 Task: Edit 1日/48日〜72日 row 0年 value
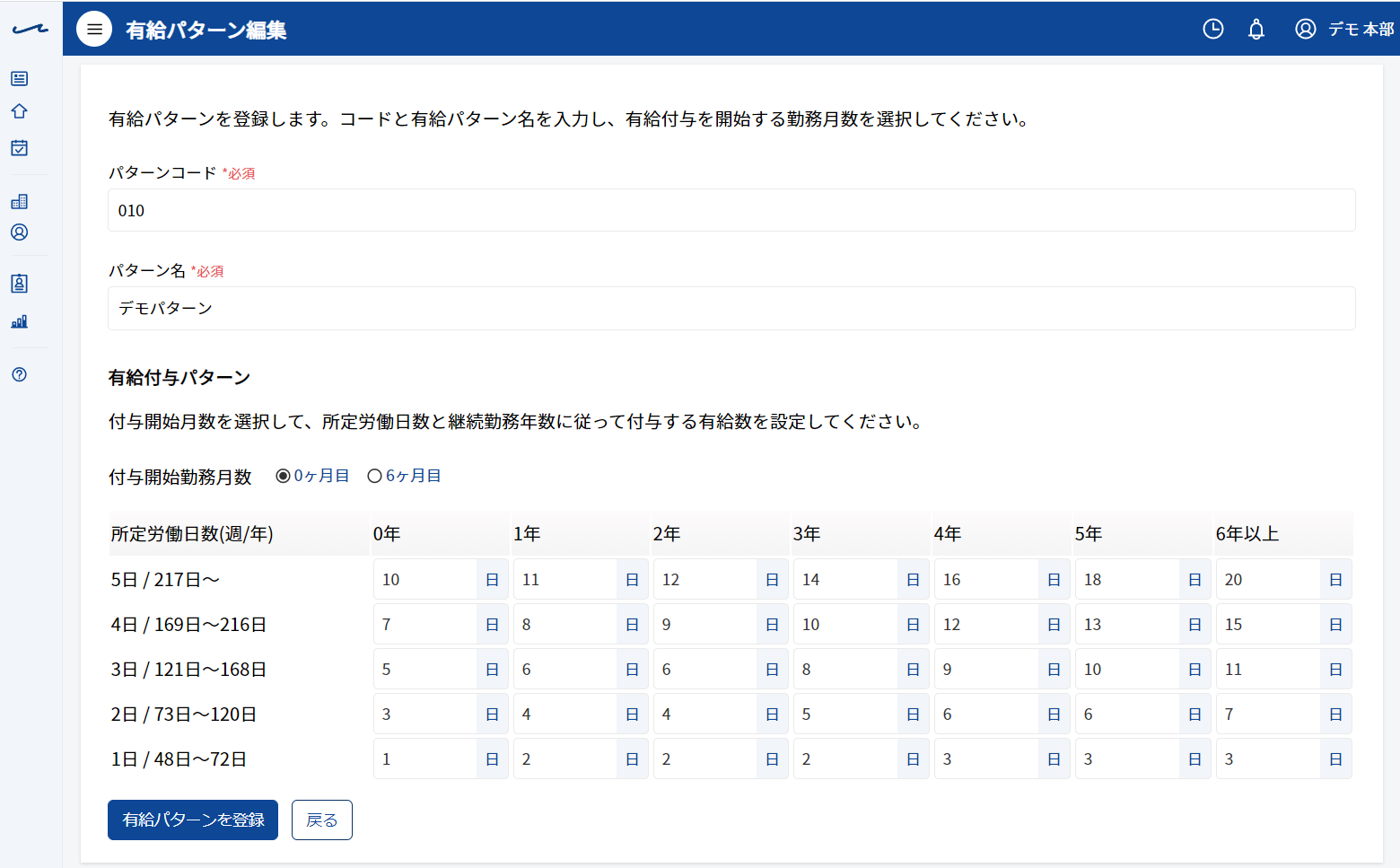coord(425,758)
